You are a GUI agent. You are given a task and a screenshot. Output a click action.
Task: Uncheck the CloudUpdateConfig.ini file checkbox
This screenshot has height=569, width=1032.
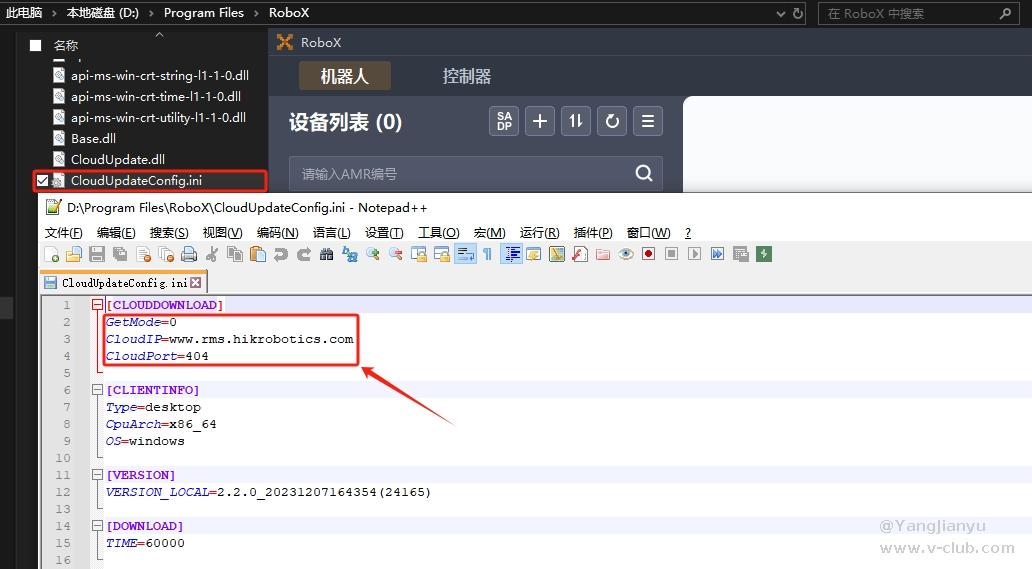coord(43,180)
